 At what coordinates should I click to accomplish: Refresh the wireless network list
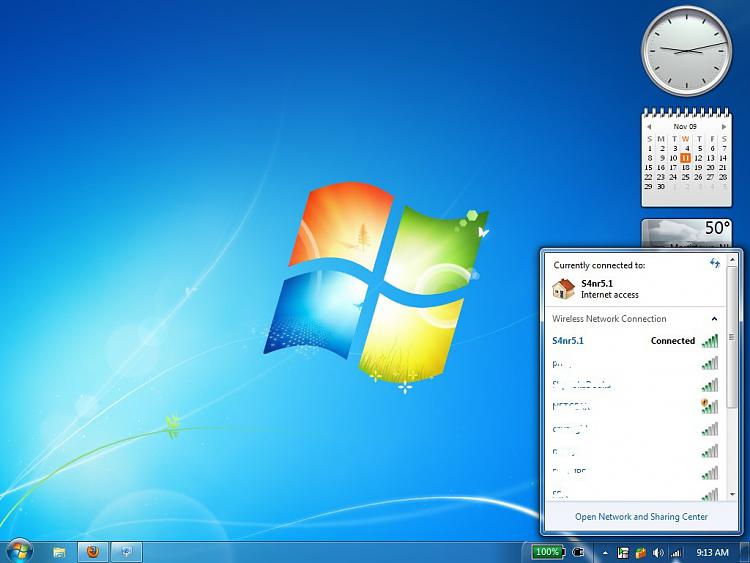click(715, 263)
